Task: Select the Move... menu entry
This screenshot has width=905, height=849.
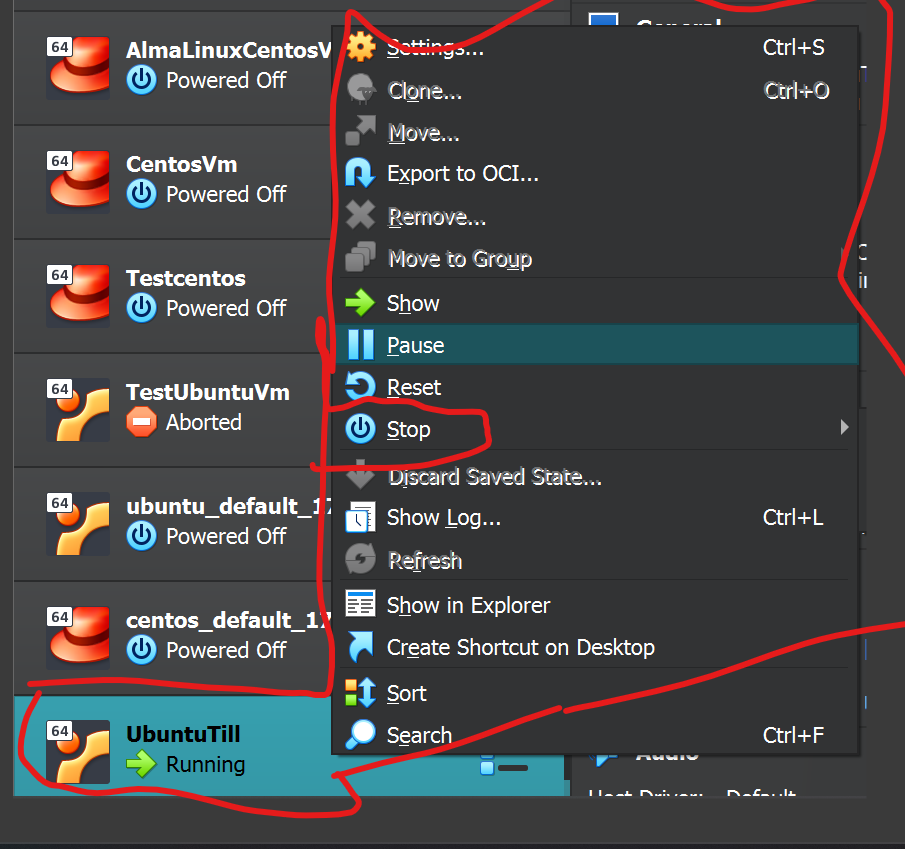Action: 596,132
